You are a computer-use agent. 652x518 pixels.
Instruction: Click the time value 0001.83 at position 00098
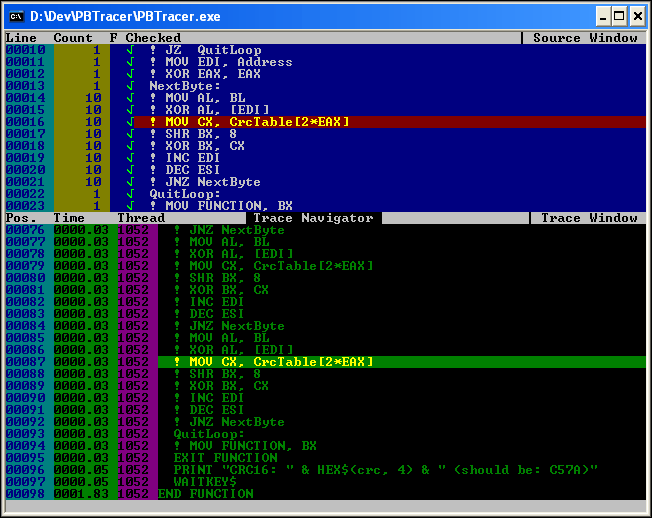tap(81, 494)
